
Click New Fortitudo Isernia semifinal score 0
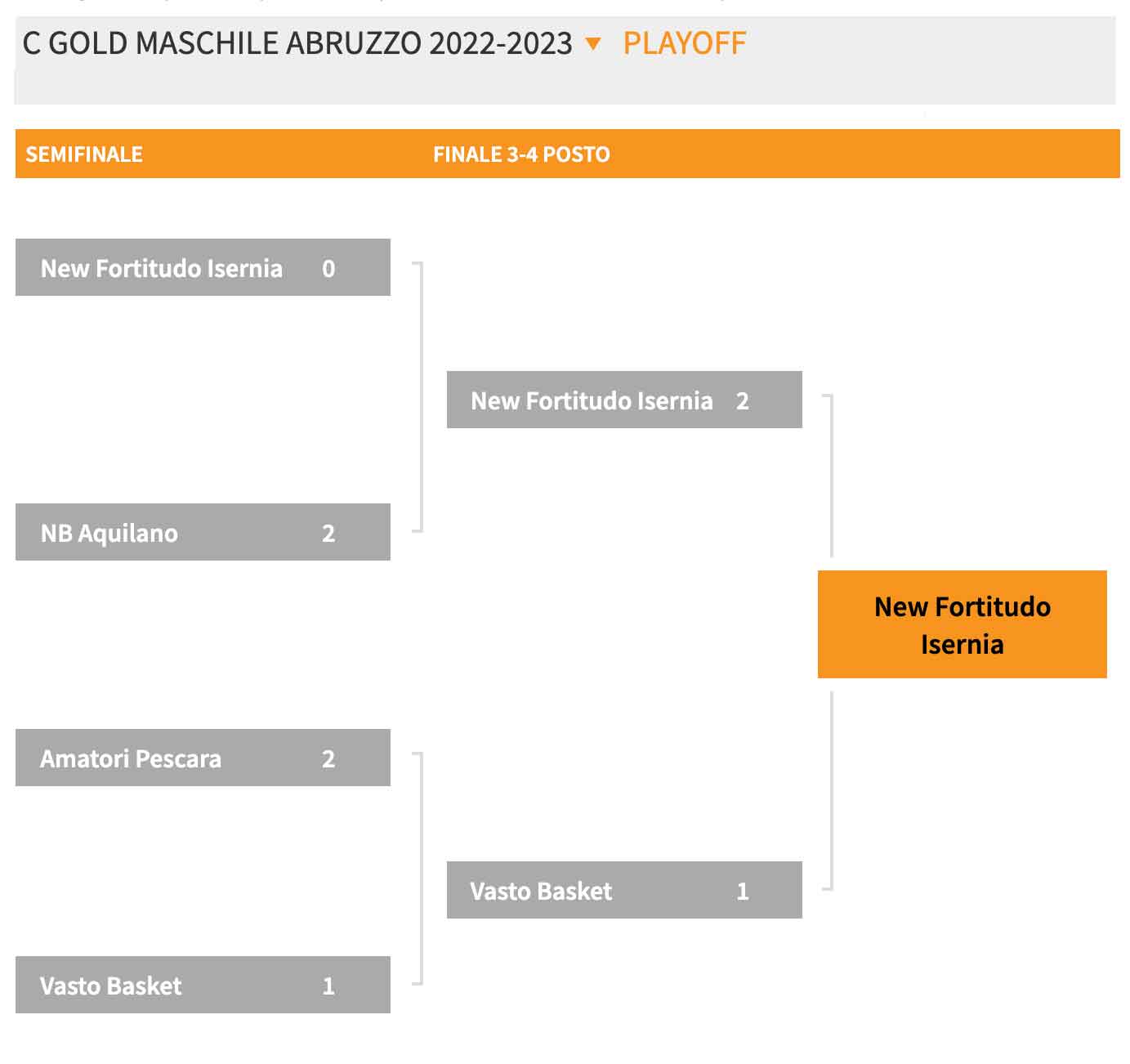pos(328,269)
